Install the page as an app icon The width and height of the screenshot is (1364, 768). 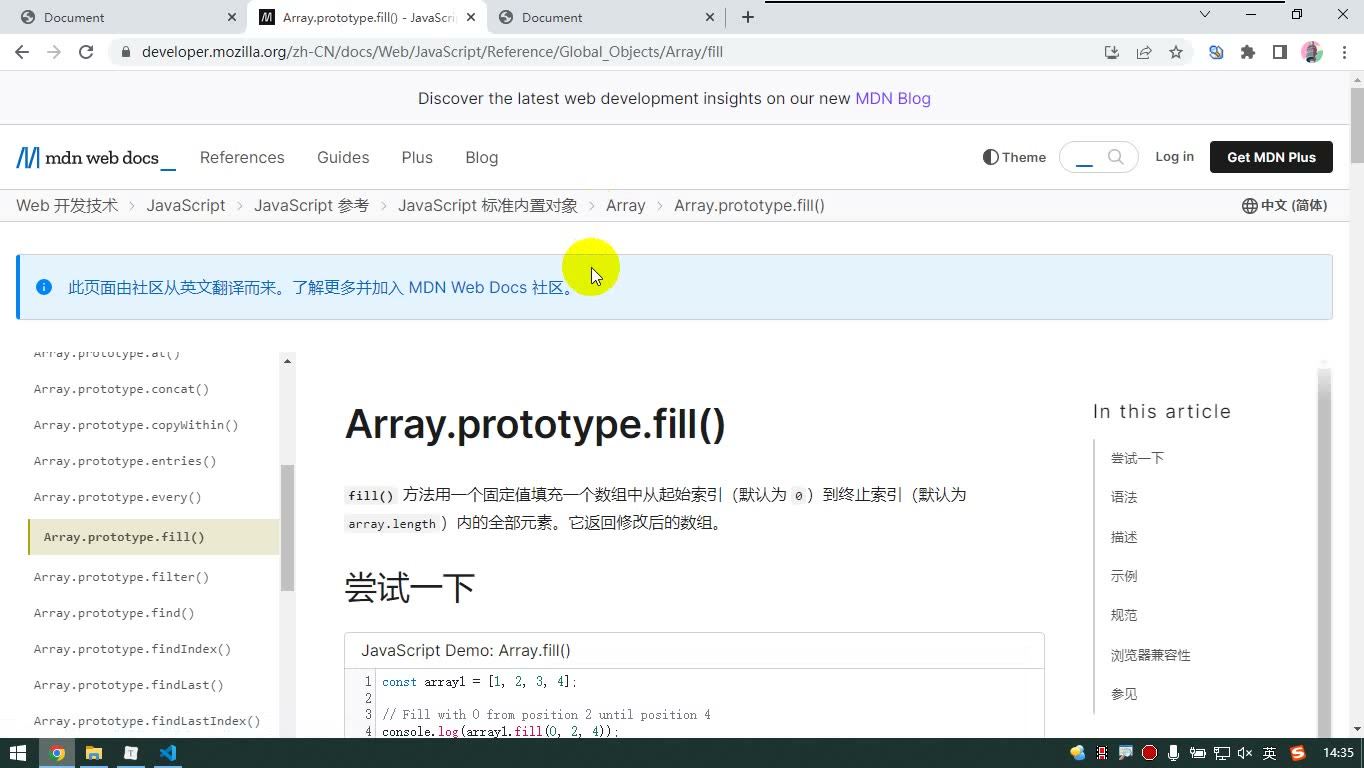(x=1112, y=52)
